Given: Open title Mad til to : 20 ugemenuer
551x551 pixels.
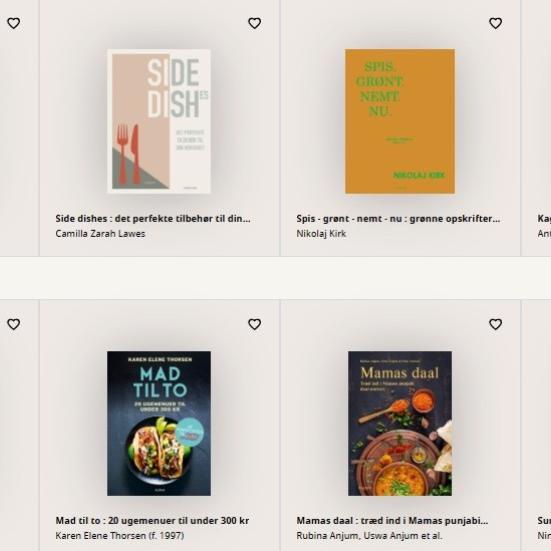Looking at the screenshot, I should tap(152, 520).
